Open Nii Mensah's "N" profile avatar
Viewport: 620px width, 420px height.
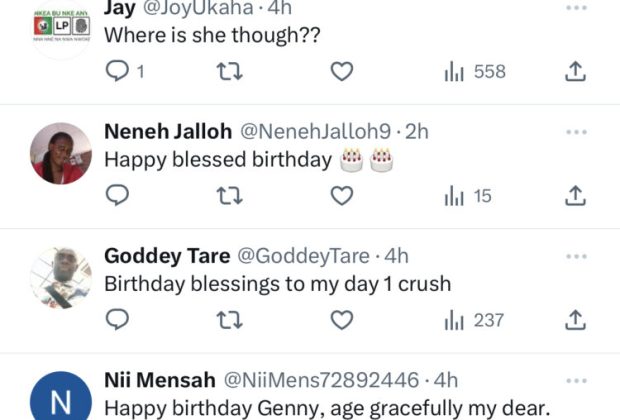tap(61, 400)
